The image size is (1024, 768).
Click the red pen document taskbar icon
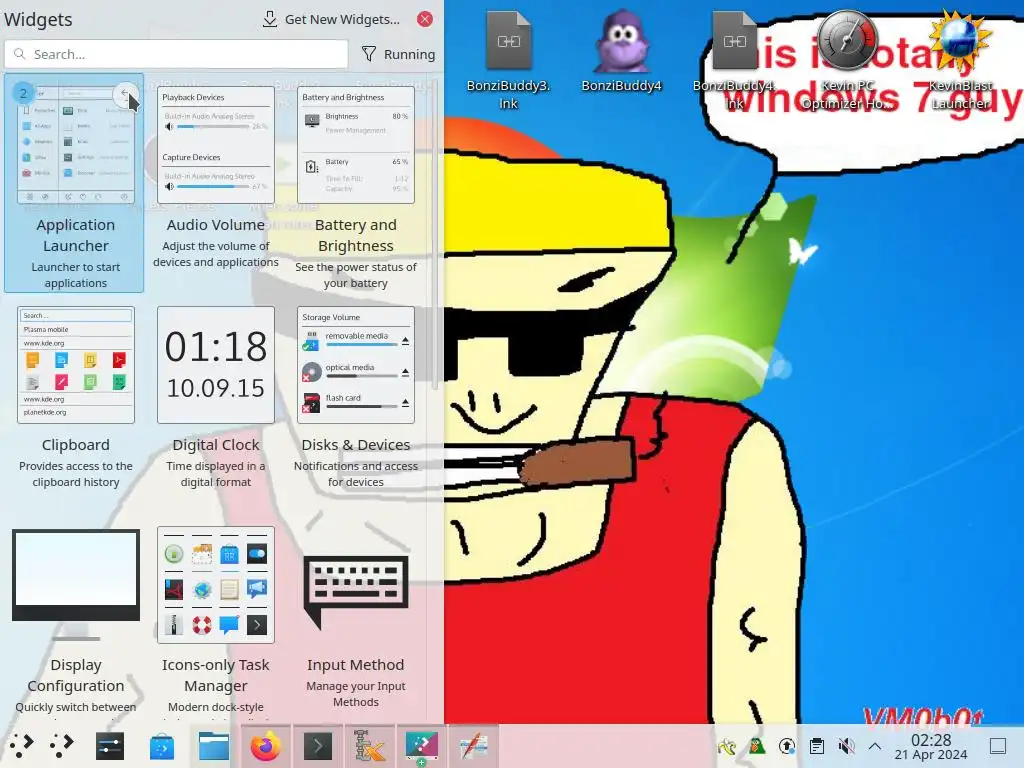pos(473,746)
